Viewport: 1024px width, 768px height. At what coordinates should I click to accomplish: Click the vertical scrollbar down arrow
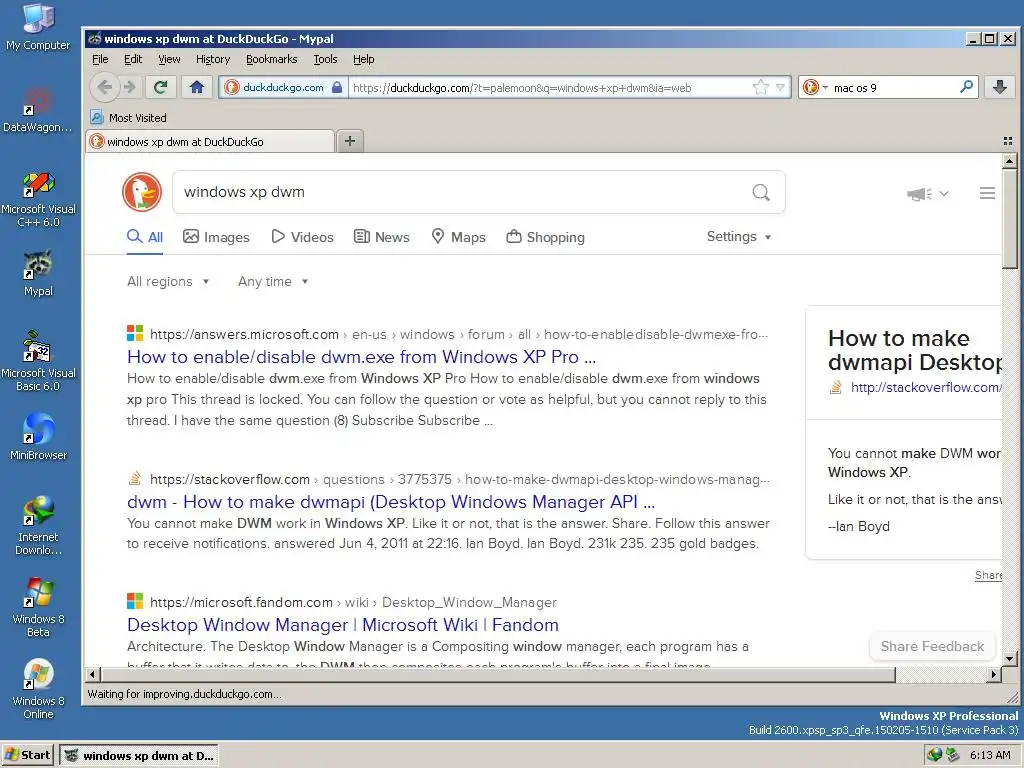coord(1009,658)
